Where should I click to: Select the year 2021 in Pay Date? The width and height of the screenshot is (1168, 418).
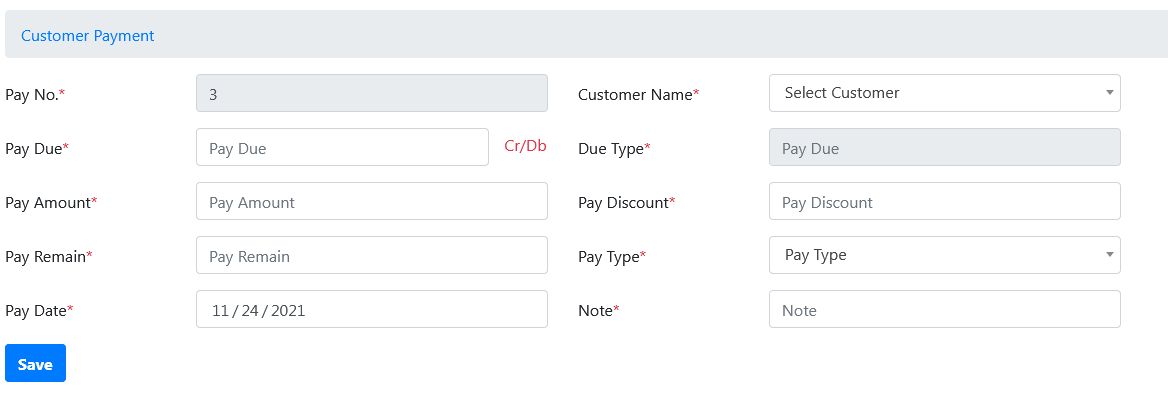(x=288, y=311)
